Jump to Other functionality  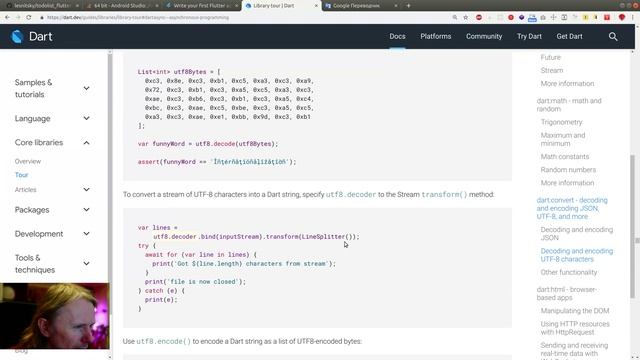pos(569,272)
